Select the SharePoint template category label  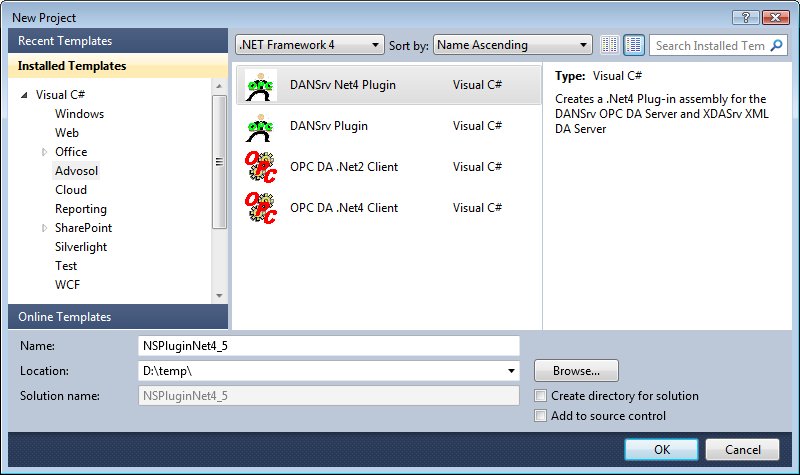(x=84, y=228)
